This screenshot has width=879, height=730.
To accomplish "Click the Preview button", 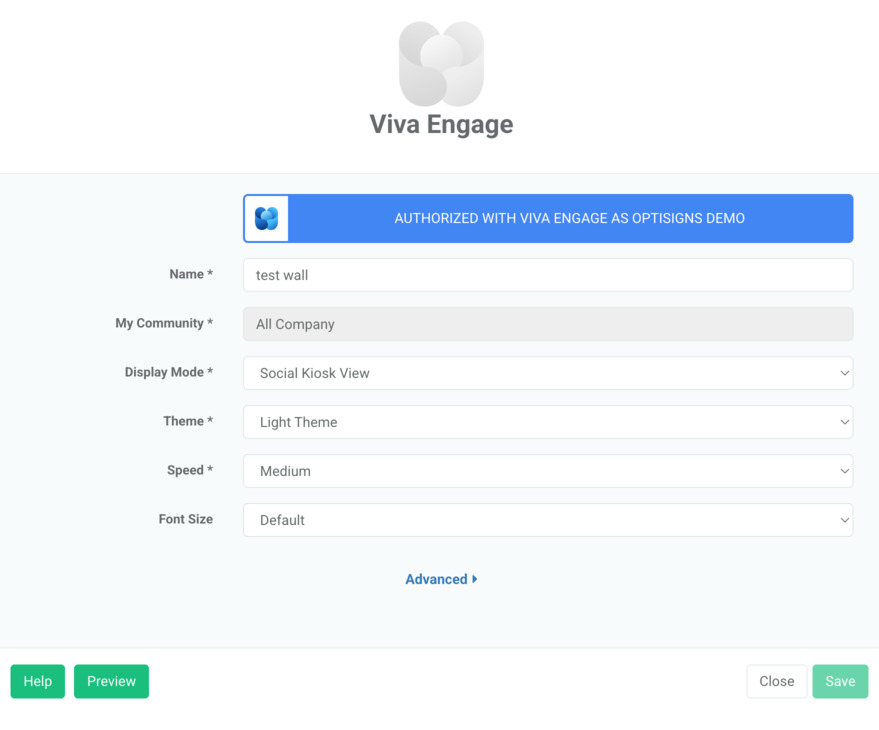I will (112, 681).
